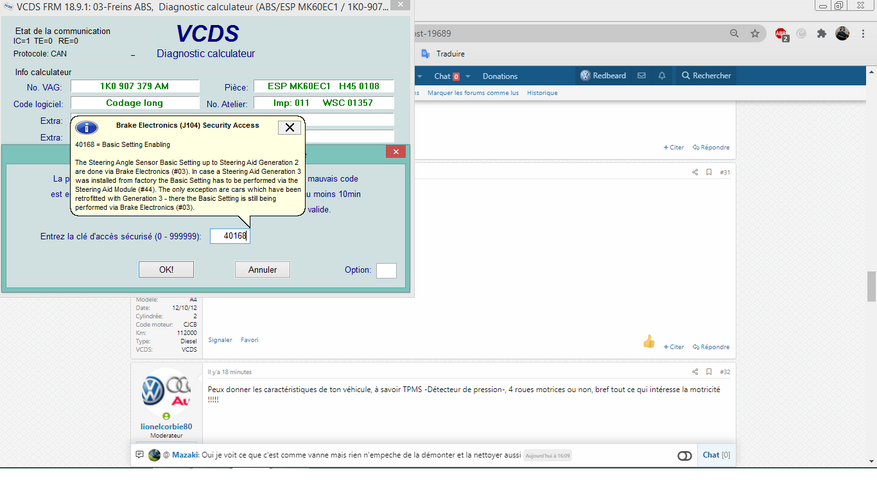877x480 pixels.
Task: Click the security access key field containing 40168
Action: (230, 236)
